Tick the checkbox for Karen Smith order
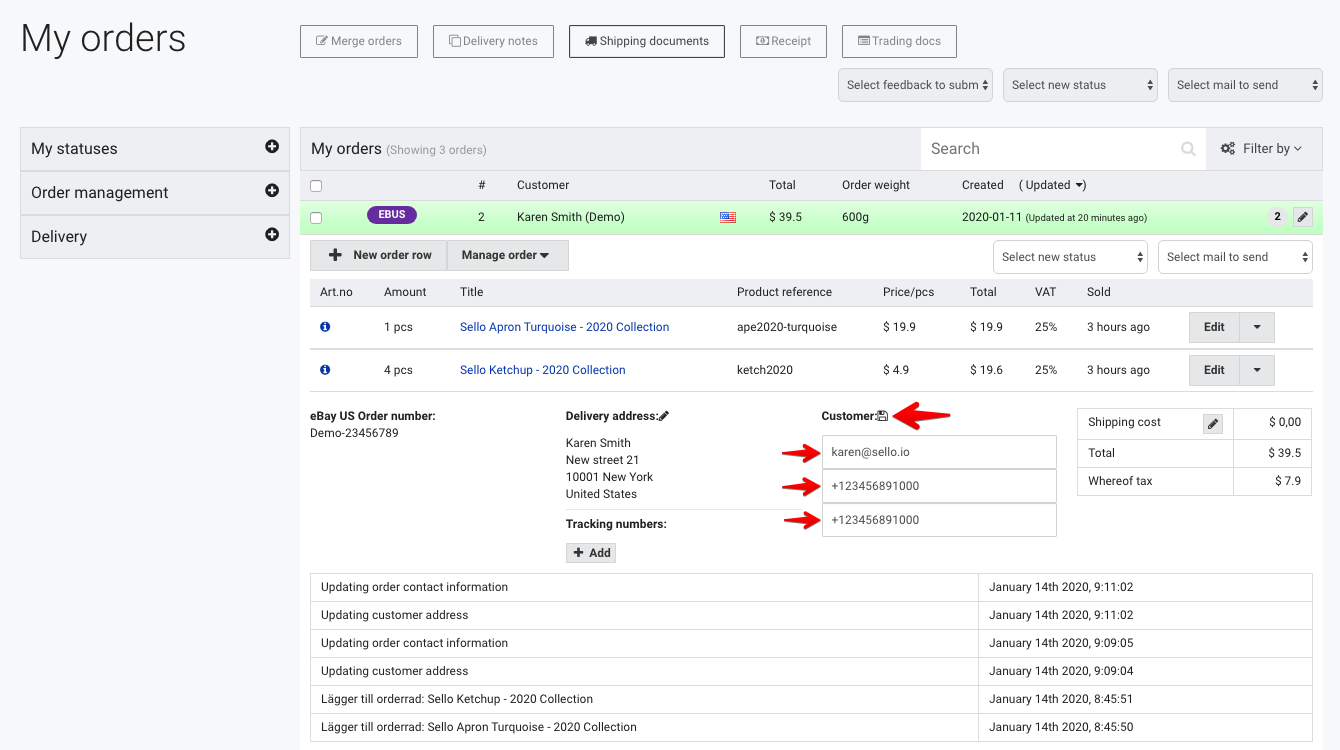 (x=316, y=217)
